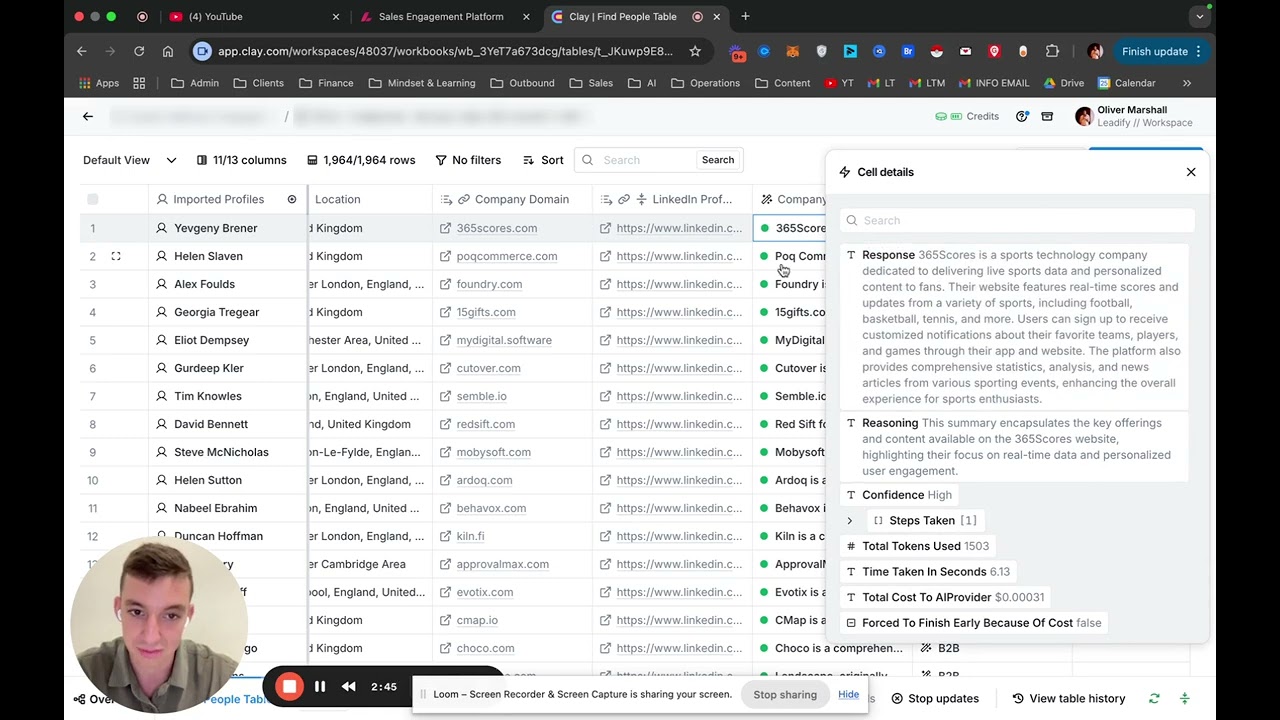The width and height of the screenshot is (1280, 720).
Task: Expand row 2 with the expand icon
Action: [116, 256]
